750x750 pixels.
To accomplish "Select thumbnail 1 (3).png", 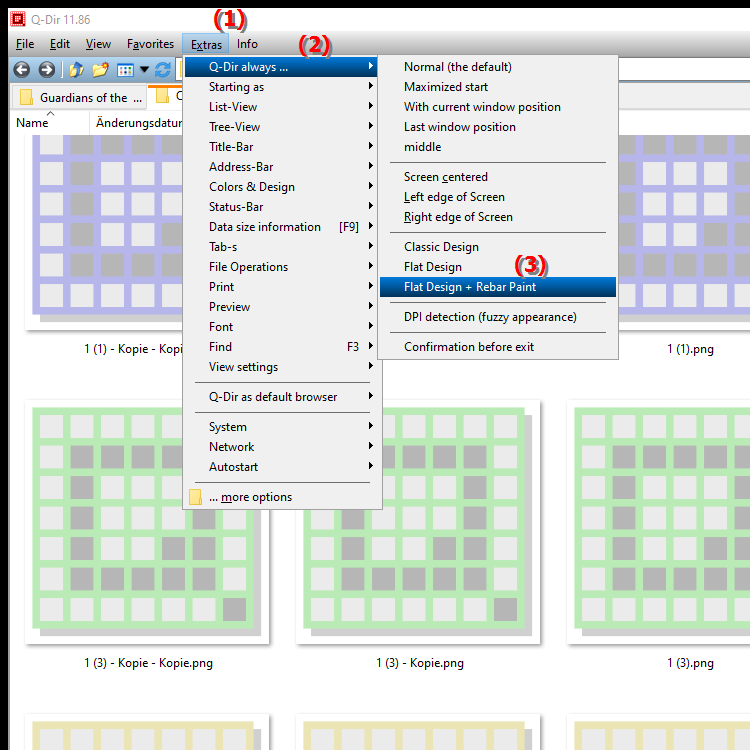I will click(x=658, y=522).
